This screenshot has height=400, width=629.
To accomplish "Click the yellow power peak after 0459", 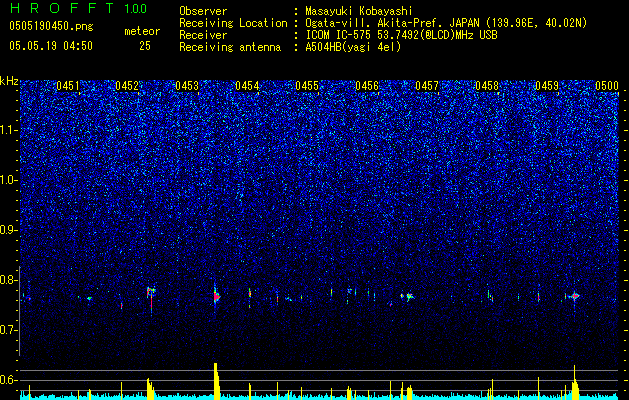I will [575, 383].
